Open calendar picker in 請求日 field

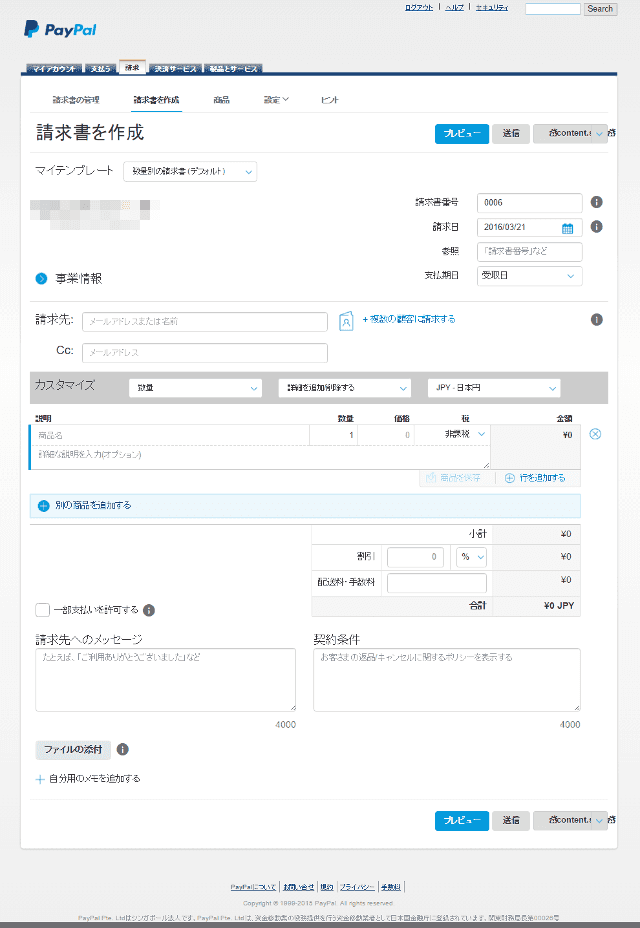[567, 228]
